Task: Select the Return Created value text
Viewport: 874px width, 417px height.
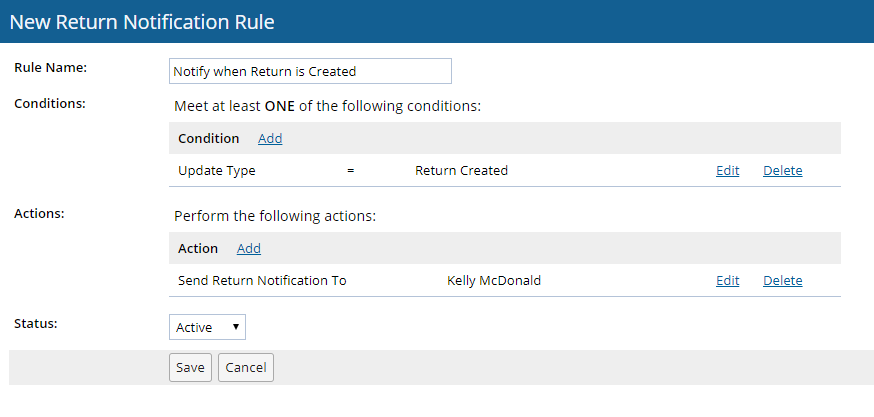Action: point(461,171)
